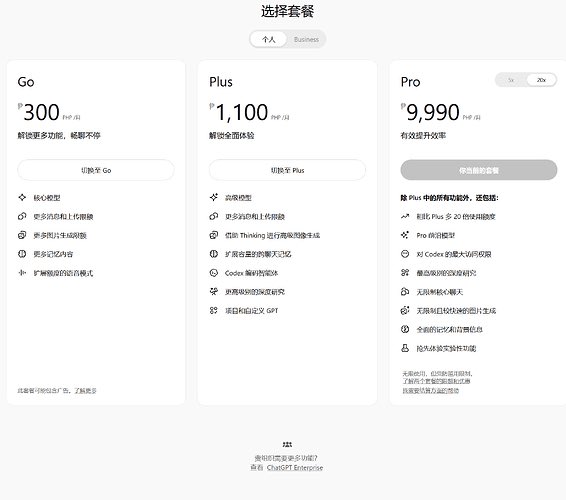This screenshot has width=566, height=500.
Task: Click the 1,100 price in Plus card
Action: click(x=242, y=112)
